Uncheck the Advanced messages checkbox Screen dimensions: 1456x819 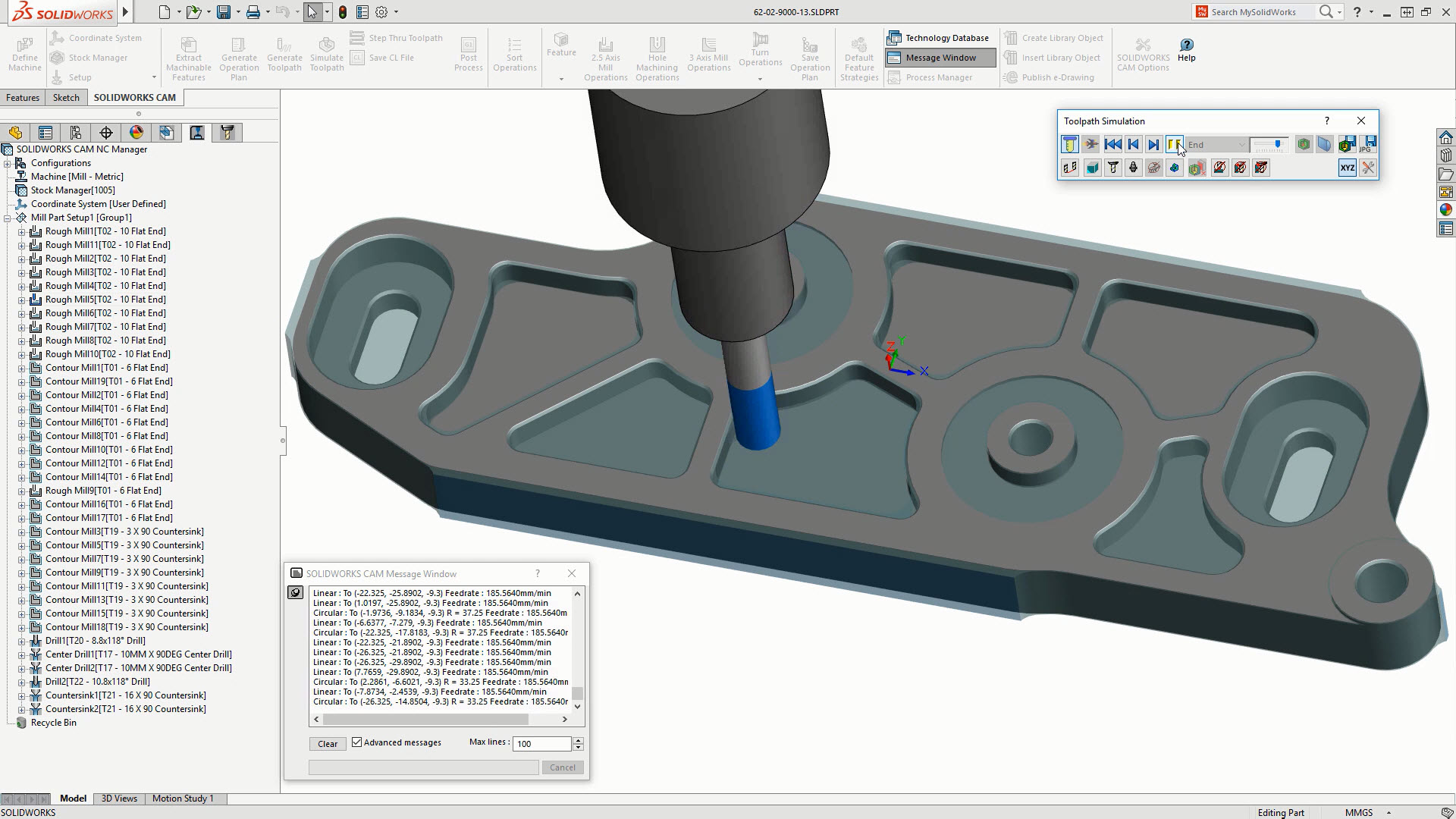(356, 742)
